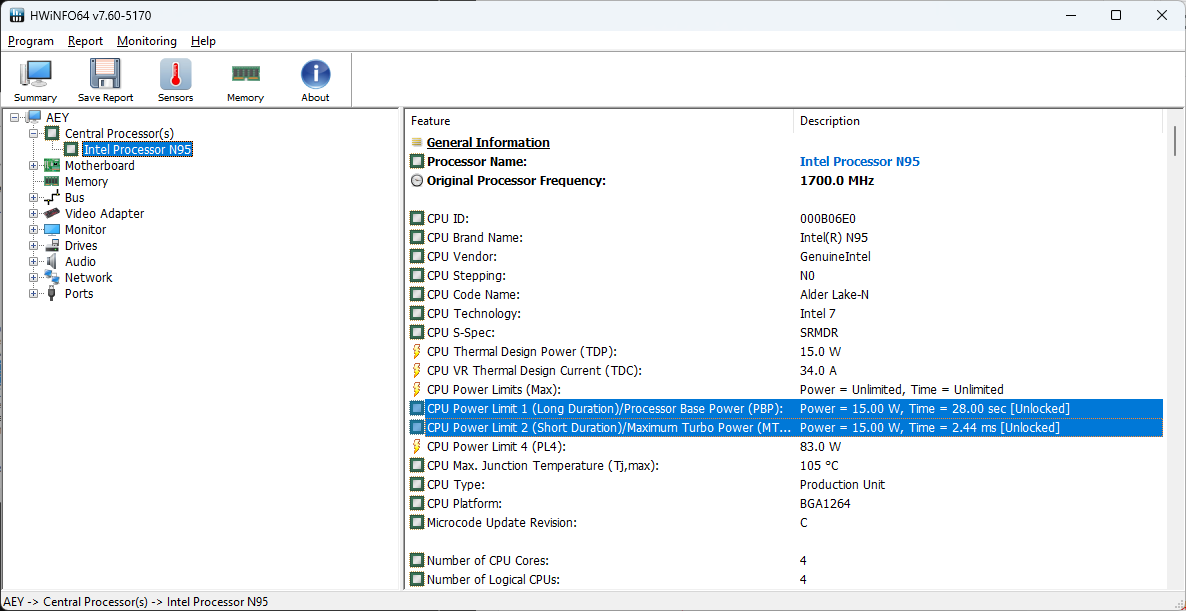The height and width of the screenshot is (611, 1186).
Task: Expand the Bus tree node
Action: coord(33,198)
